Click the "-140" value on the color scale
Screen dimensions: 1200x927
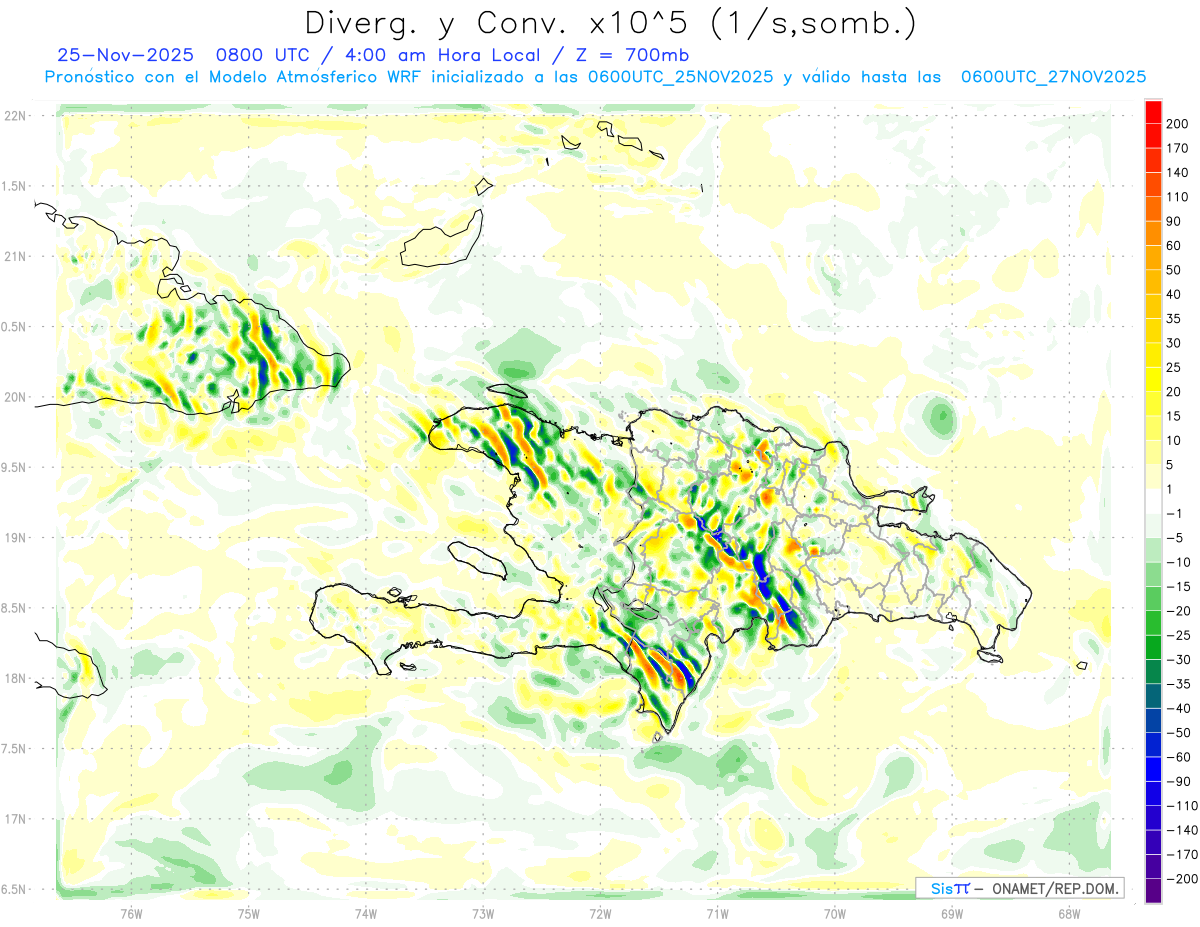[x=1182, y=830]
